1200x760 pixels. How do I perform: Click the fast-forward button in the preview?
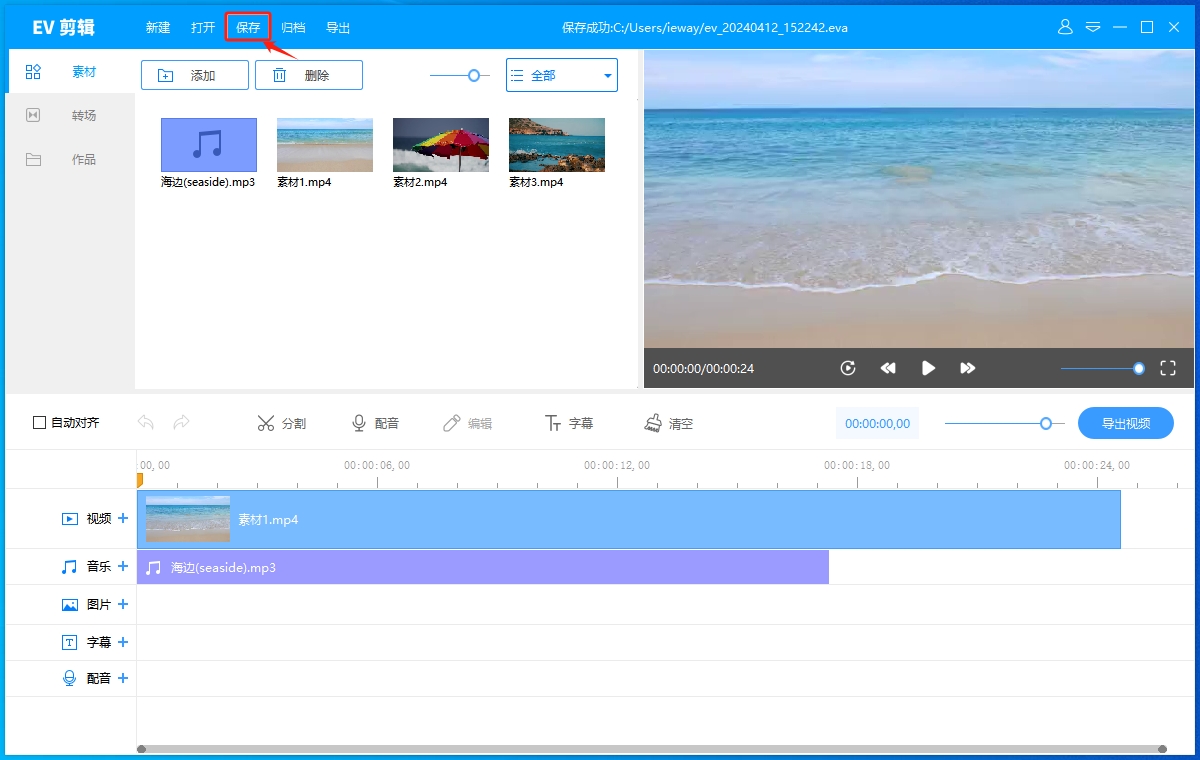click(967, 368)
